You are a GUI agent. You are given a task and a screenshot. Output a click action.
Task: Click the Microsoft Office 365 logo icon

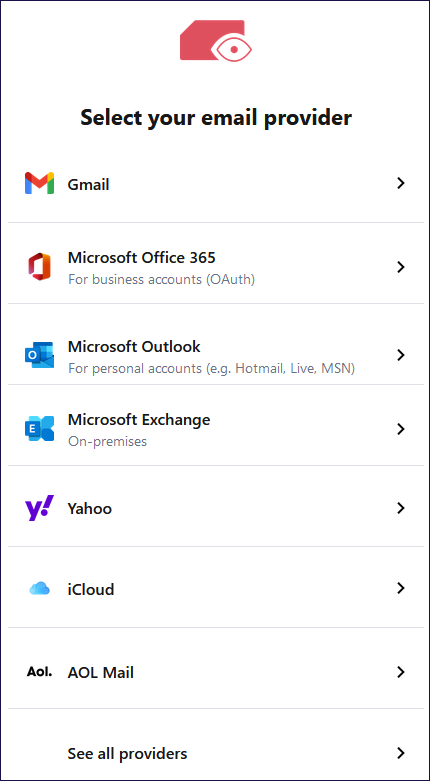[x=39, y=267]
